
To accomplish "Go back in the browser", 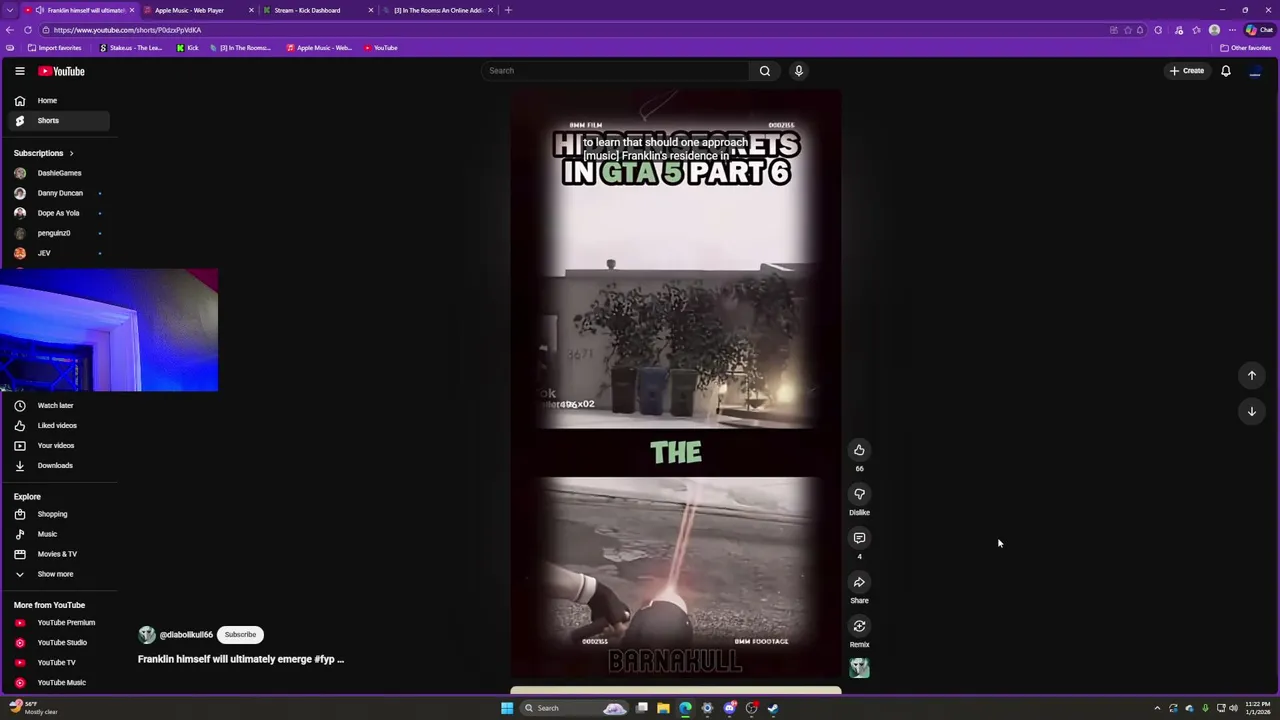I will click(x=10, y=30).
